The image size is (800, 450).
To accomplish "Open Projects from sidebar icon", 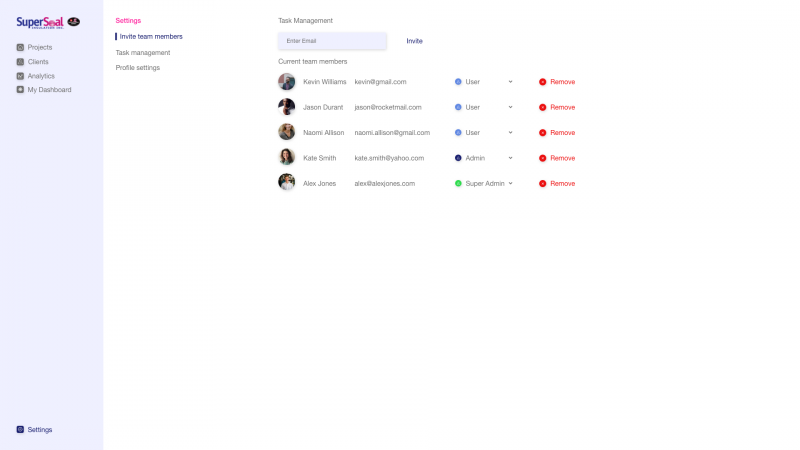I will point(20,47).
